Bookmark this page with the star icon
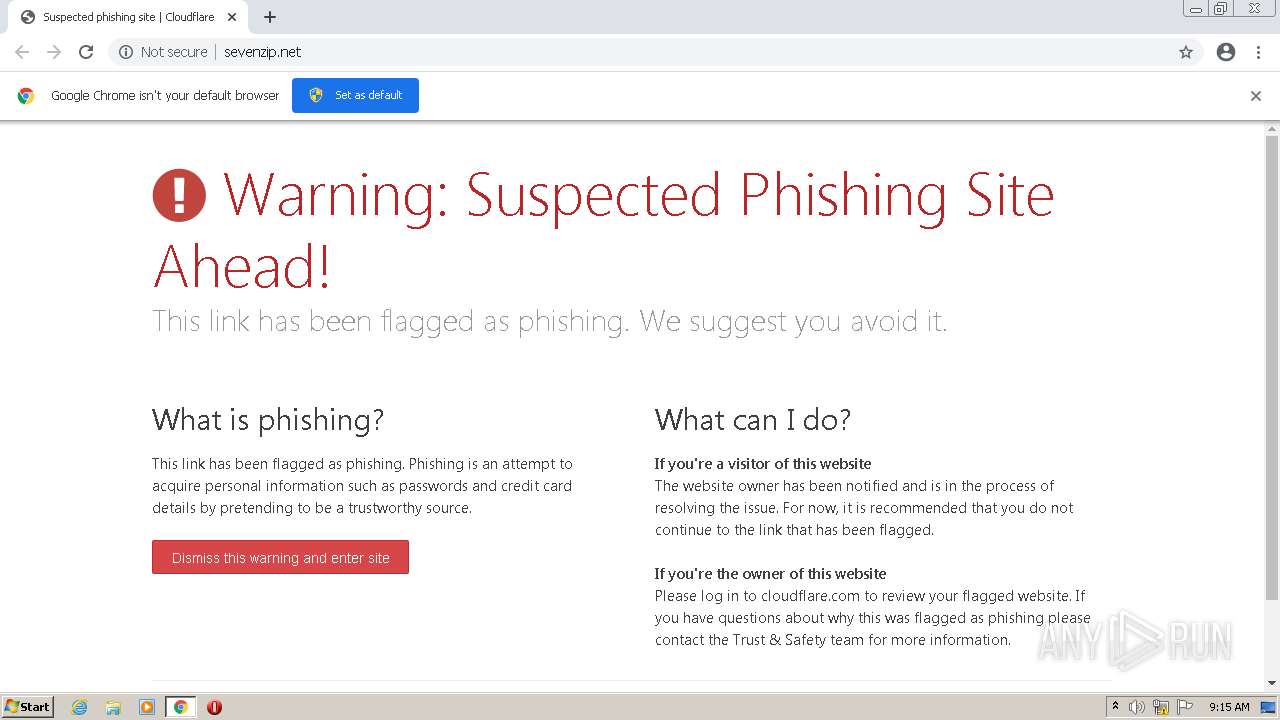 (x=1186, y=52)
